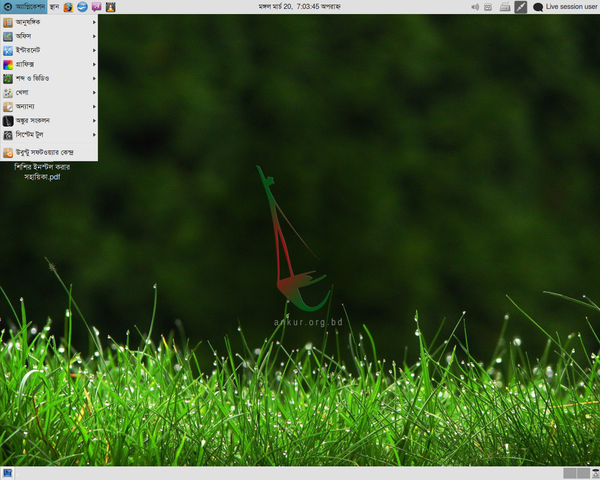Open the শব্দ ও ভিডিও category
The image size is (600, 480).
49,78
